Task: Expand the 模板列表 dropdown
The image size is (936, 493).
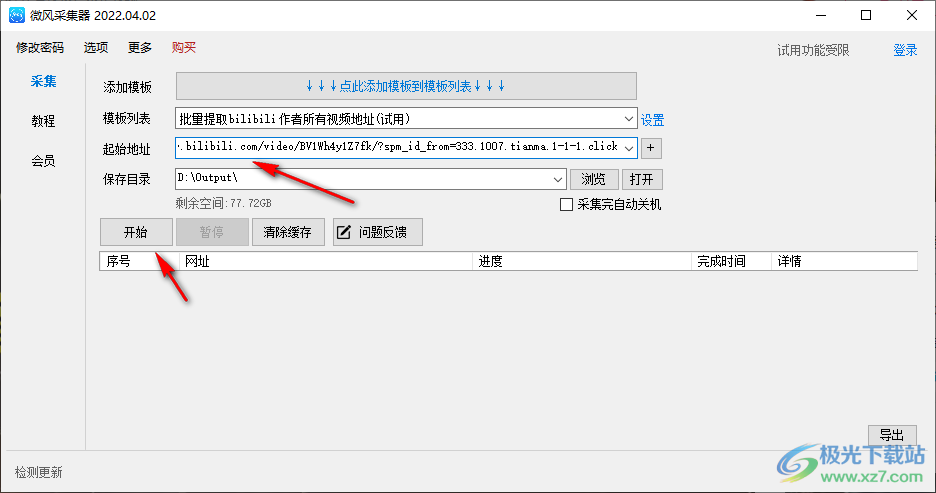Action: 628,119
